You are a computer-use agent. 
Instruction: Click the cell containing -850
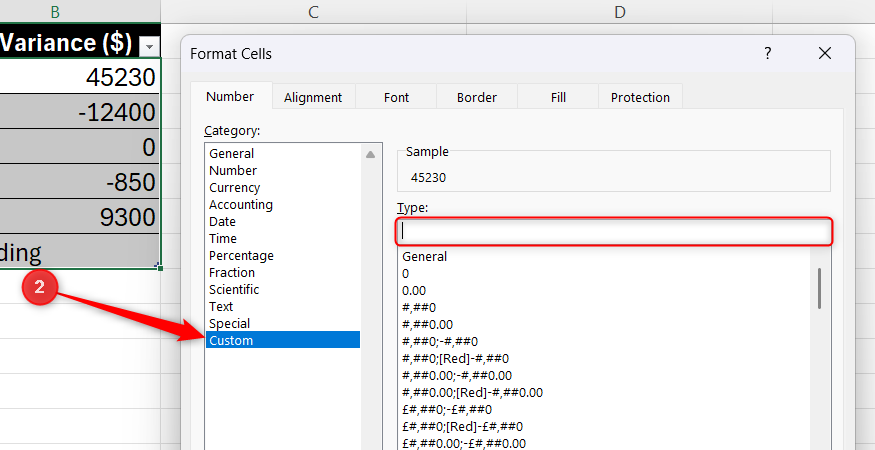click(80, 181)
